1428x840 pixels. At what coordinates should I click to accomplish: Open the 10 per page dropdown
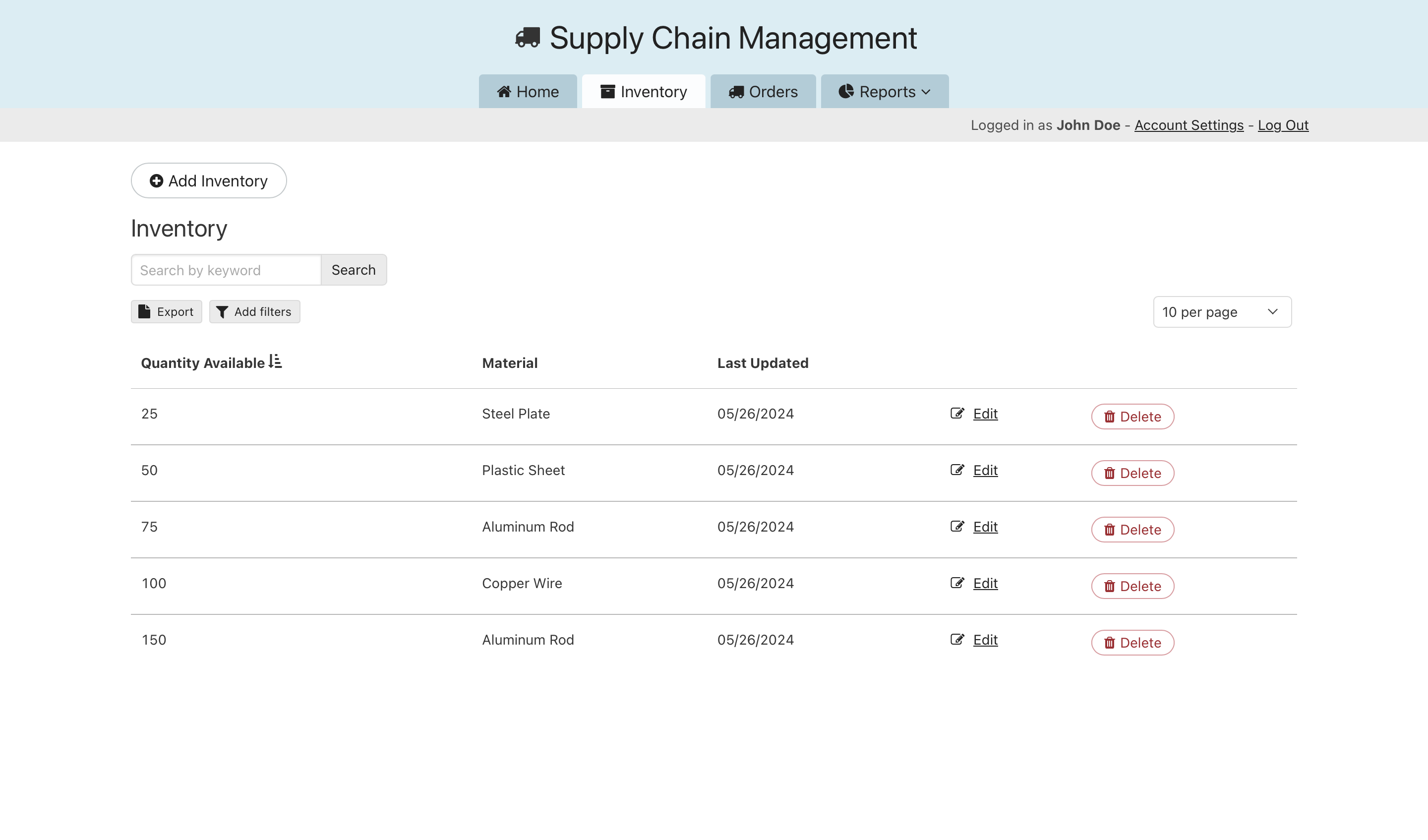(x=1222, y=312)
